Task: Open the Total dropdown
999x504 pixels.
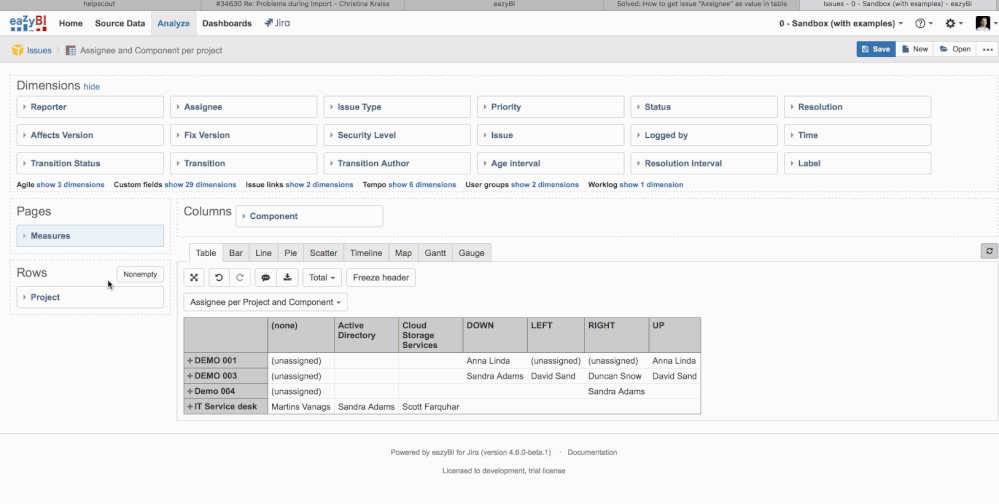Action: (322, 277)
